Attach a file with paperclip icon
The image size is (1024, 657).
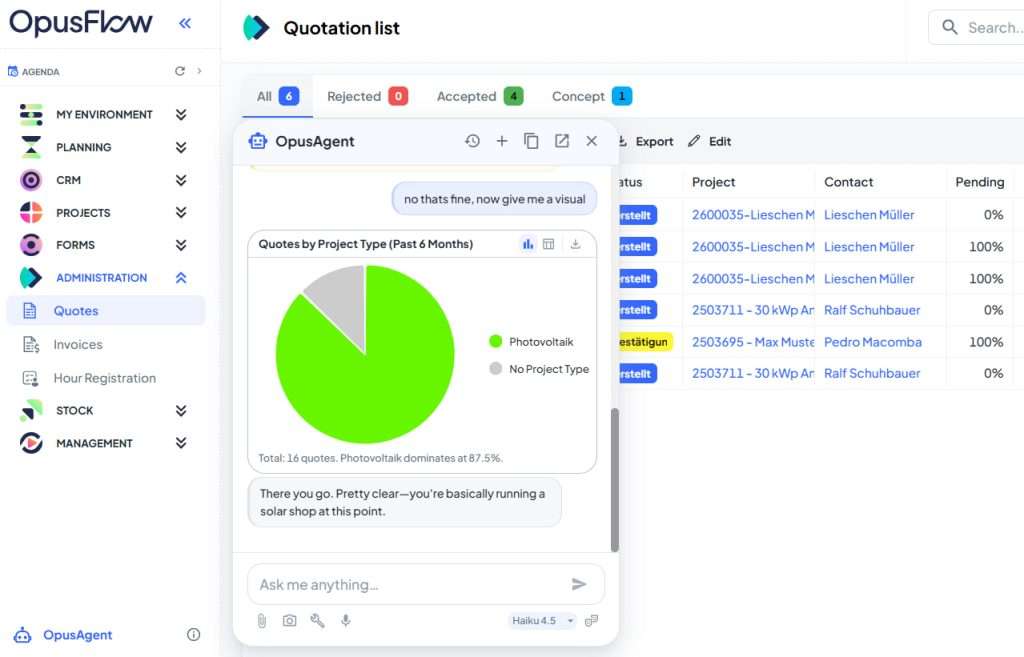tap(262, 620)
